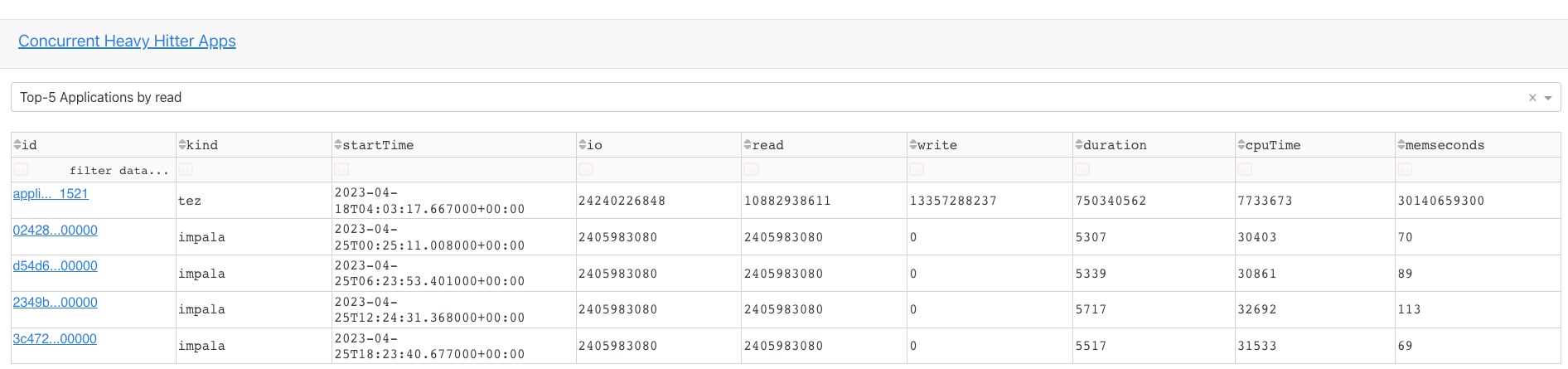This screenshot has height=369, width=1568.
Task: Click write column sort icon
Action: [913, 145]
